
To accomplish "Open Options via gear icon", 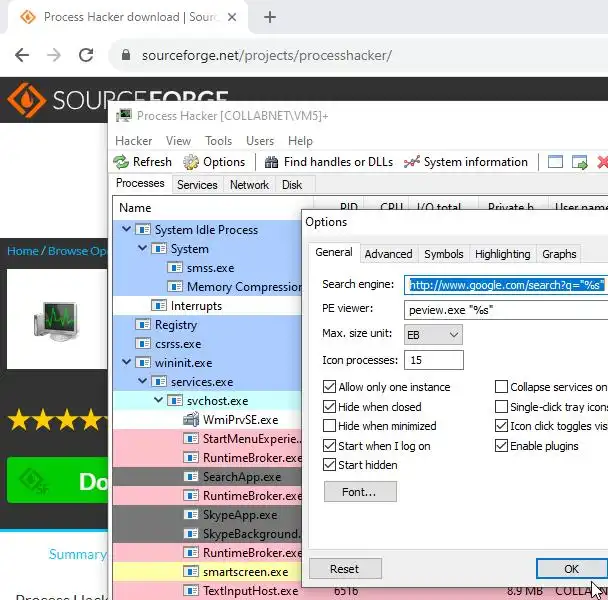I will 191,162.
